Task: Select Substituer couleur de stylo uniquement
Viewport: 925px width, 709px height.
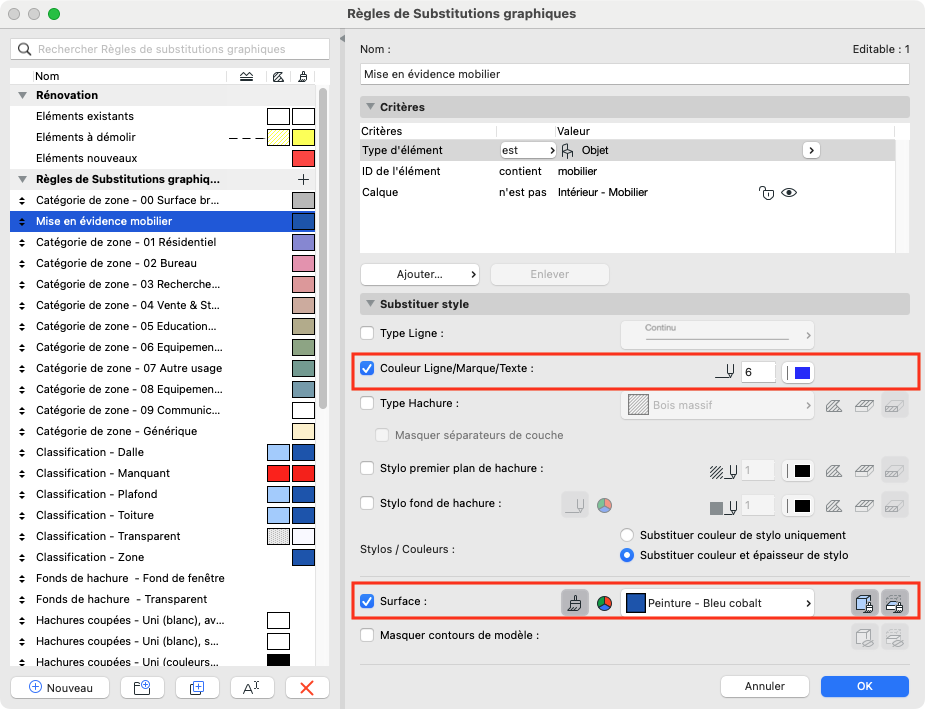Action: (x=627, y=535)
